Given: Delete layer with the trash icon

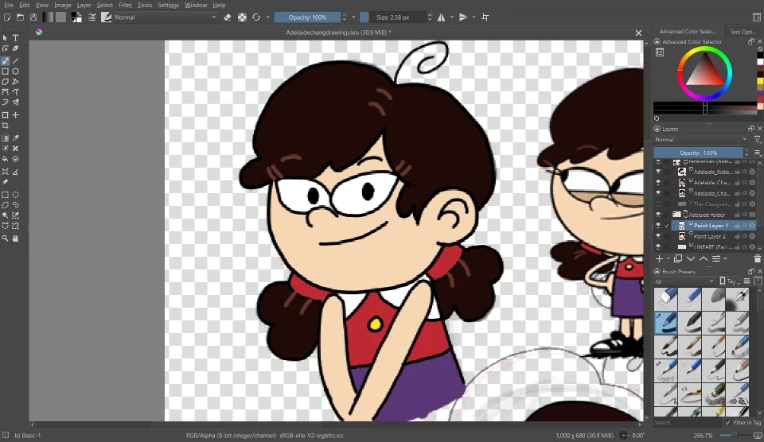Looking at the screenshot, I should 757,259.
